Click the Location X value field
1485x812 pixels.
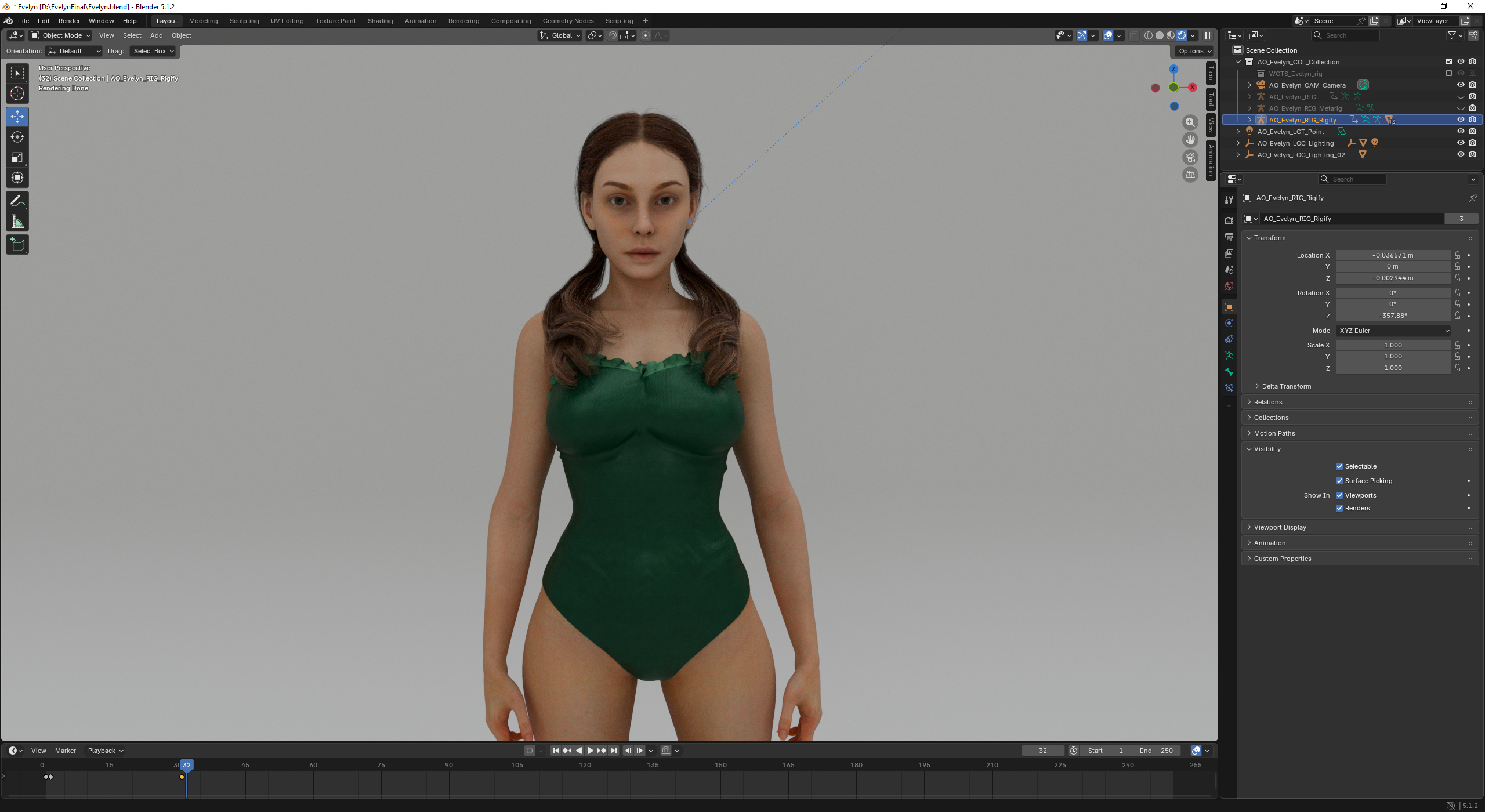[1393, 255]
